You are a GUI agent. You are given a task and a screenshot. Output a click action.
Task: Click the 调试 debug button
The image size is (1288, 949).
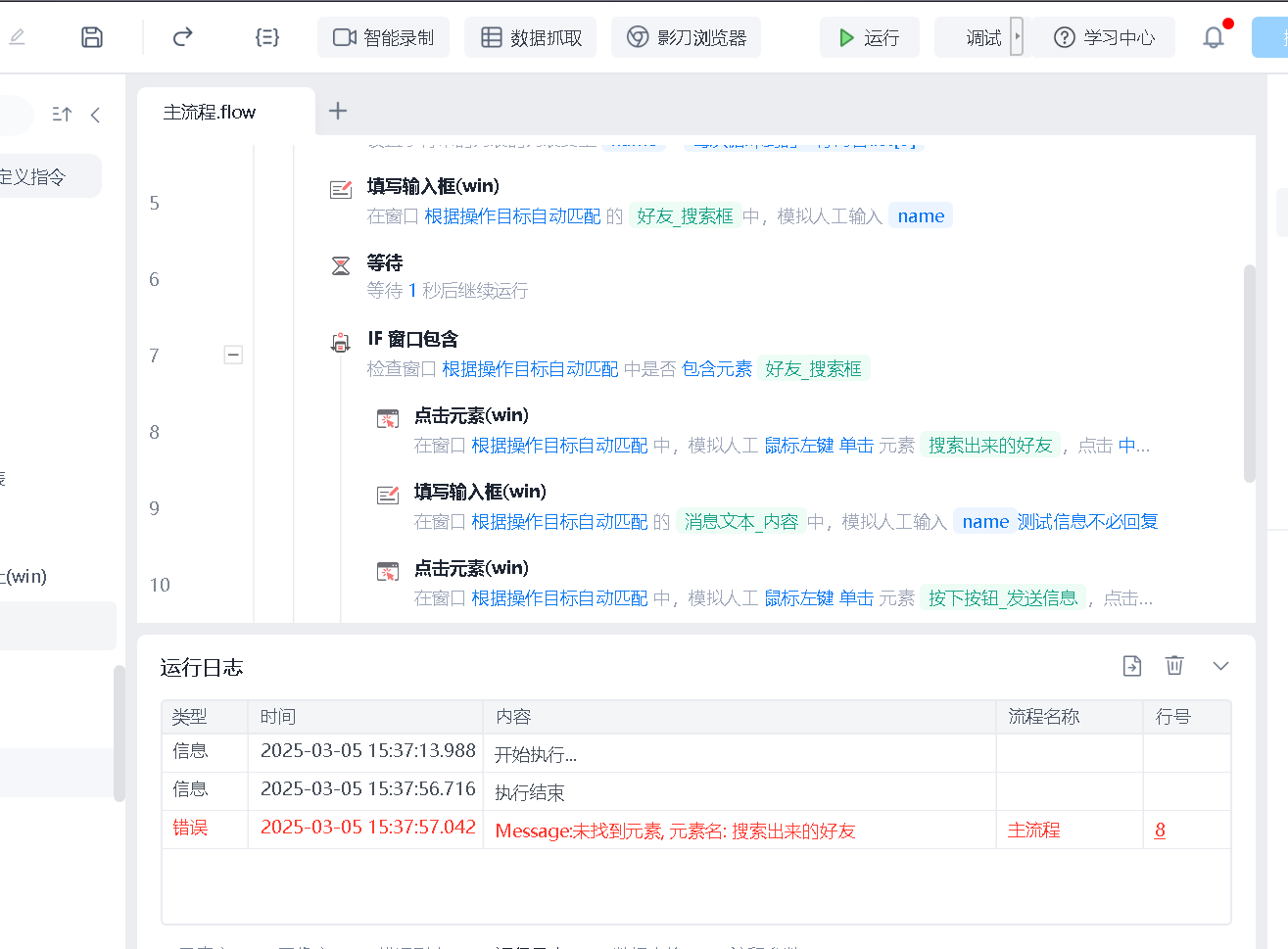[973, 37]
